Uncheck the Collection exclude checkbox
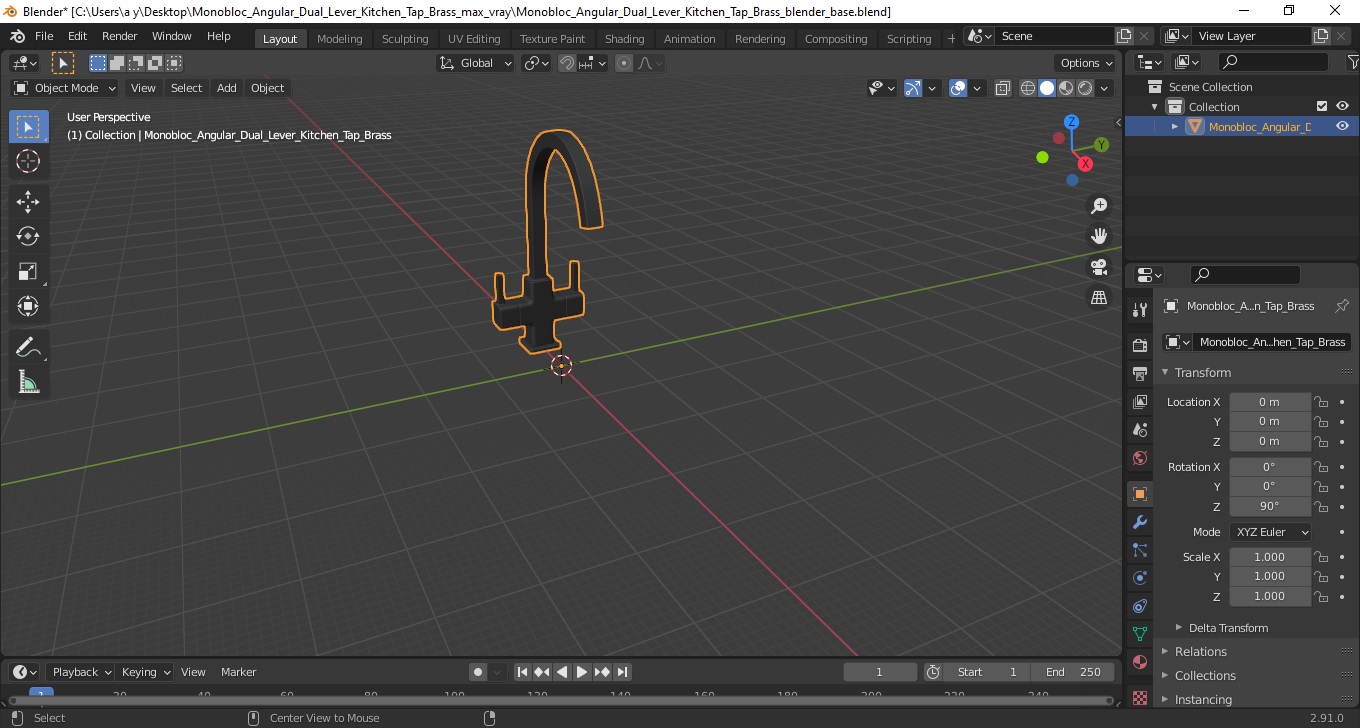This screenshot has width=1360, height=728. tap(1321, 106)
